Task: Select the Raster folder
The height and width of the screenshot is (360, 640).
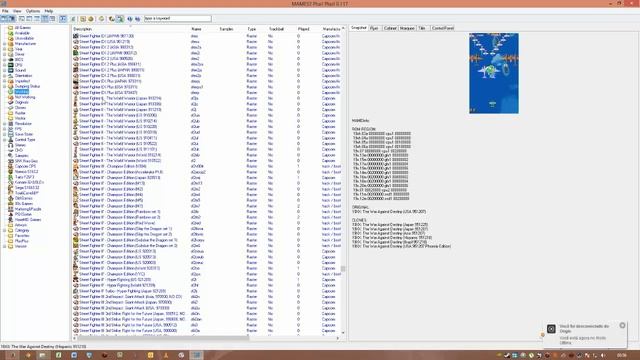Action: point(20,113)
